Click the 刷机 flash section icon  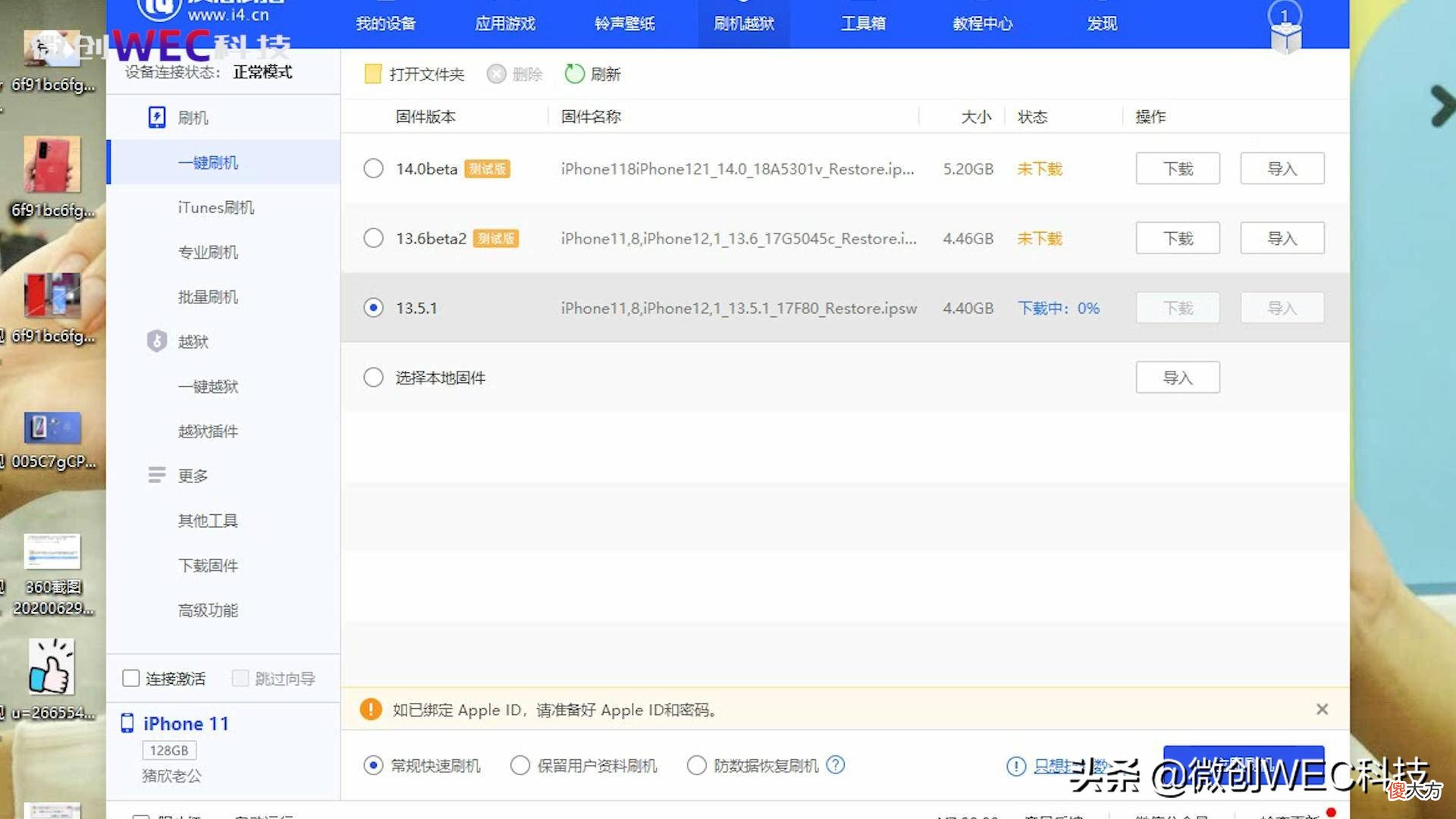click(x=156, y=118)
